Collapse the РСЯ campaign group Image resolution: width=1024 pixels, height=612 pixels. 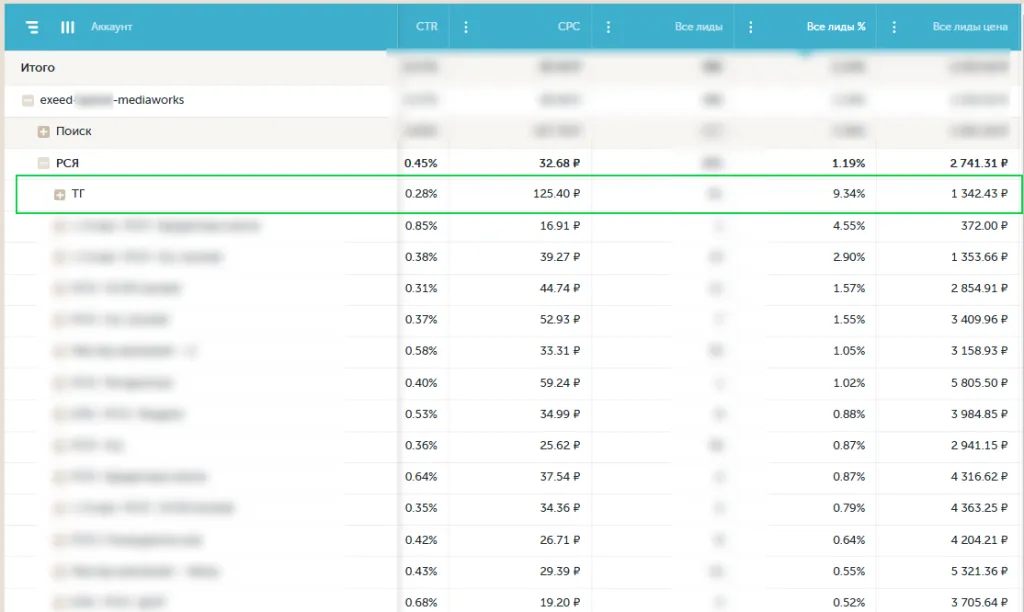coord(44,163)
